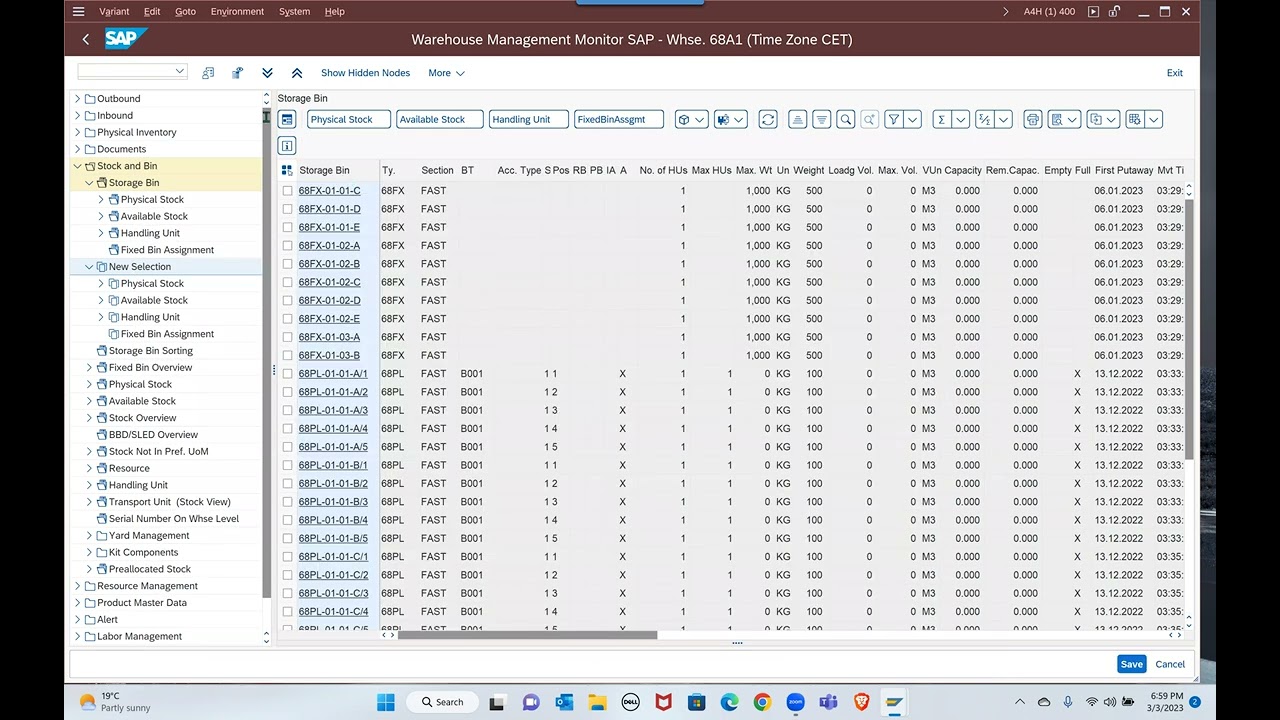This screenshot has width=1280, height=720.
Task: Open the Help menu
Action: point(335,11)
